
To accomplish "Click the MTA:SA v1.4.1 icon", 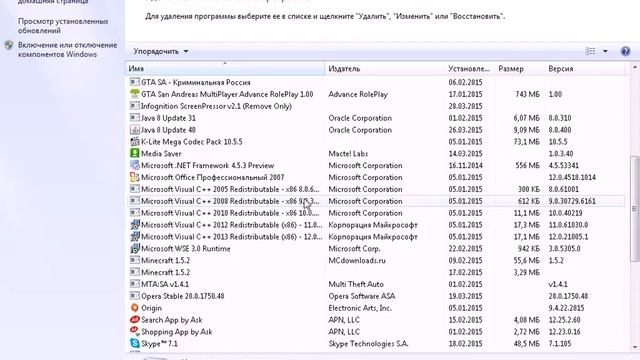I will click(x=135, y=284).
